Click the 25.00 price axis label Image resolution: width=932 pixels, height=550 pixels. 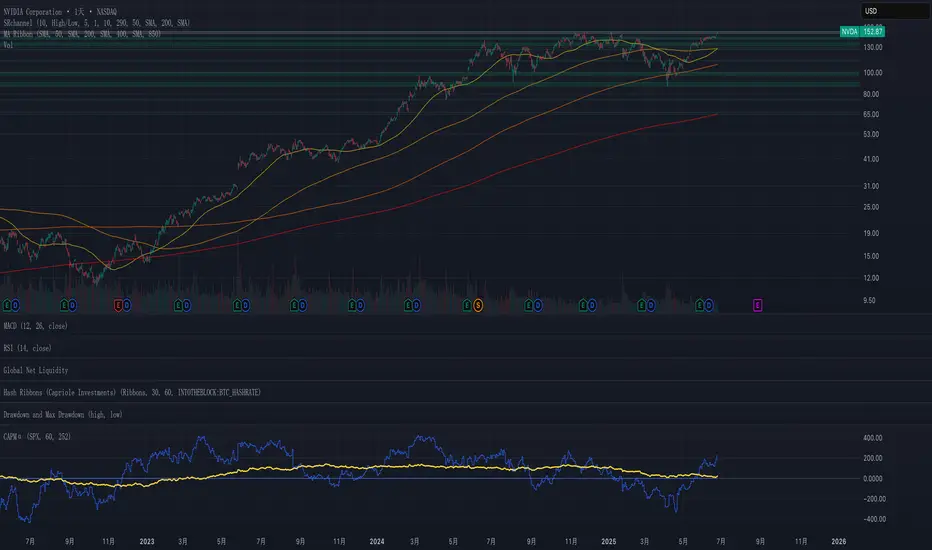pyautogui.click(x=871, y=207)
